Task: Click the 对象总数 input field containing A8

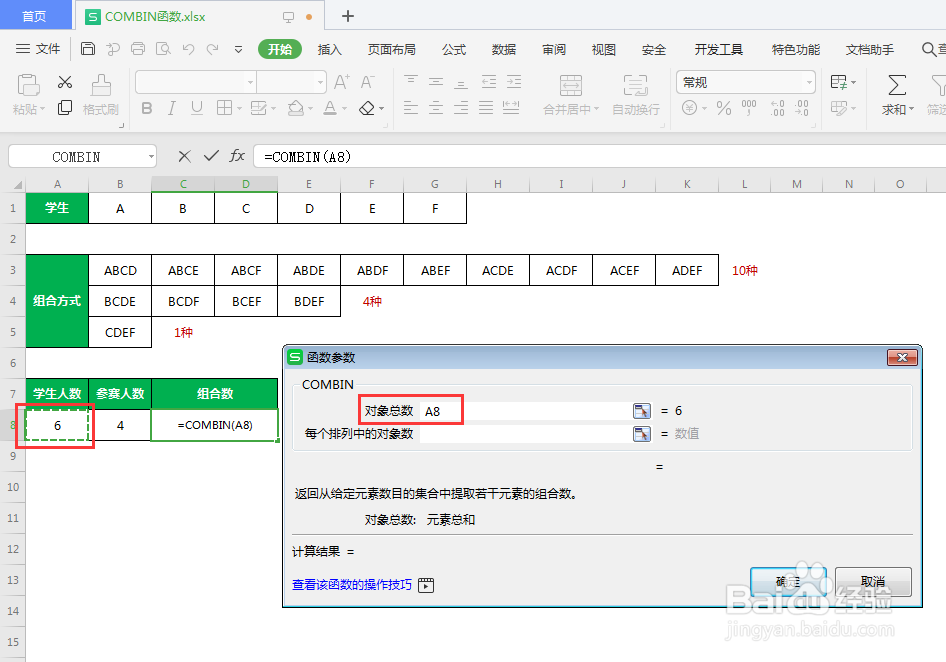Action: coord(525,411)
